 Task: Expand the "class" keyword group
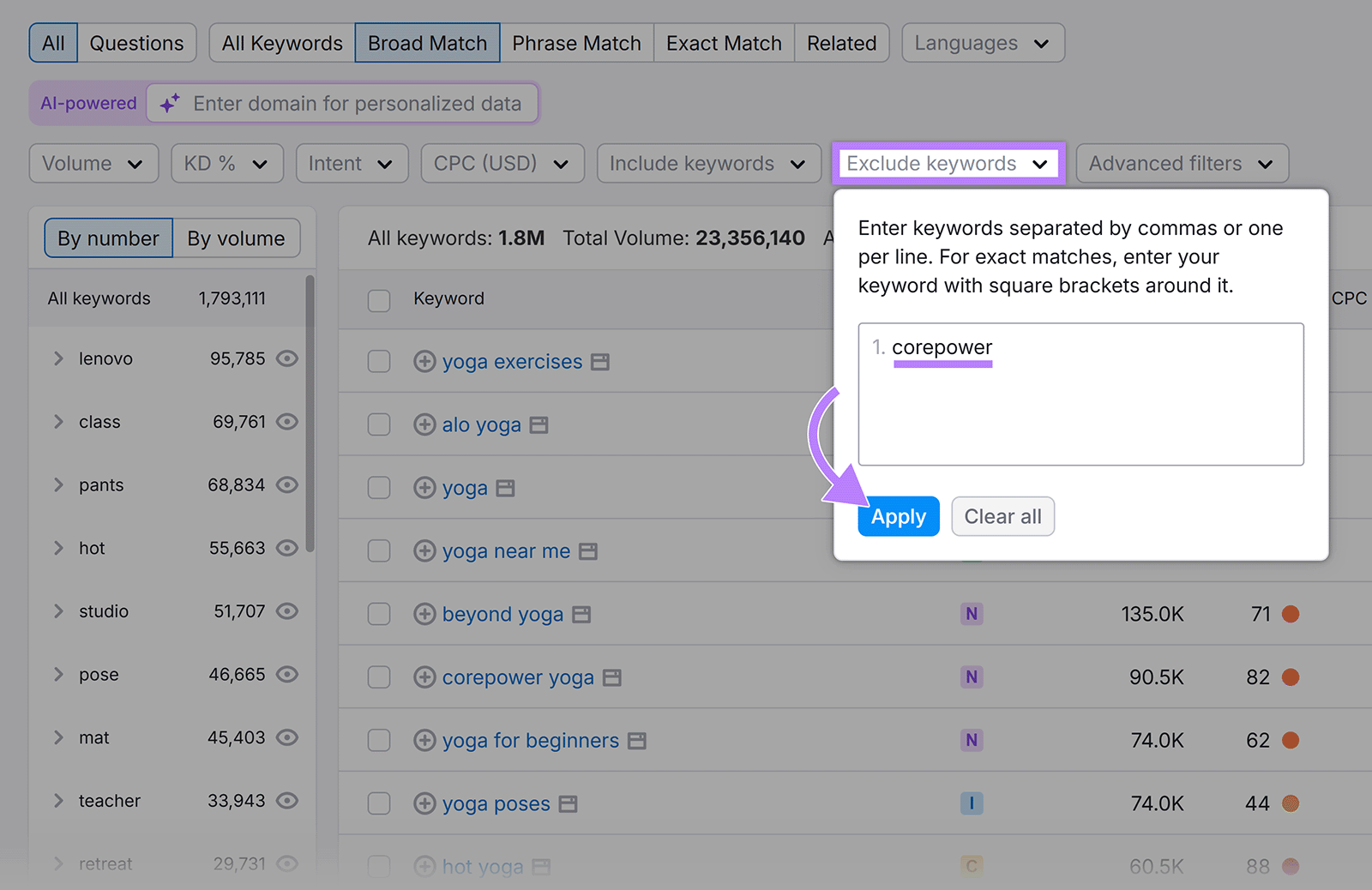(57, 421)
